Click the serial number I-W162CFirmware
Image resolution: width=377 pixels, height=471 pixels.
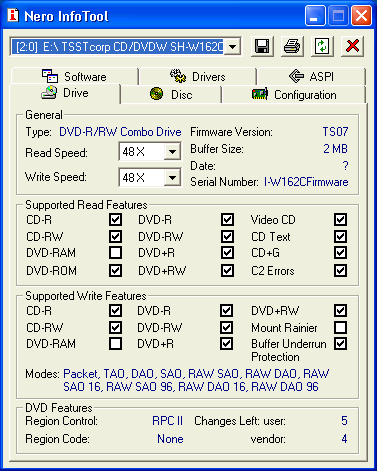coord(306,182)
